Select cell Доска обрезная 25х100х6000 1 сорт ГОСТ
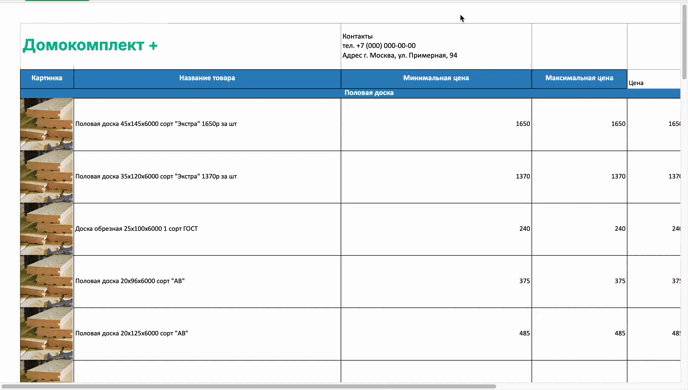688x390 pixels. point(207,229)
